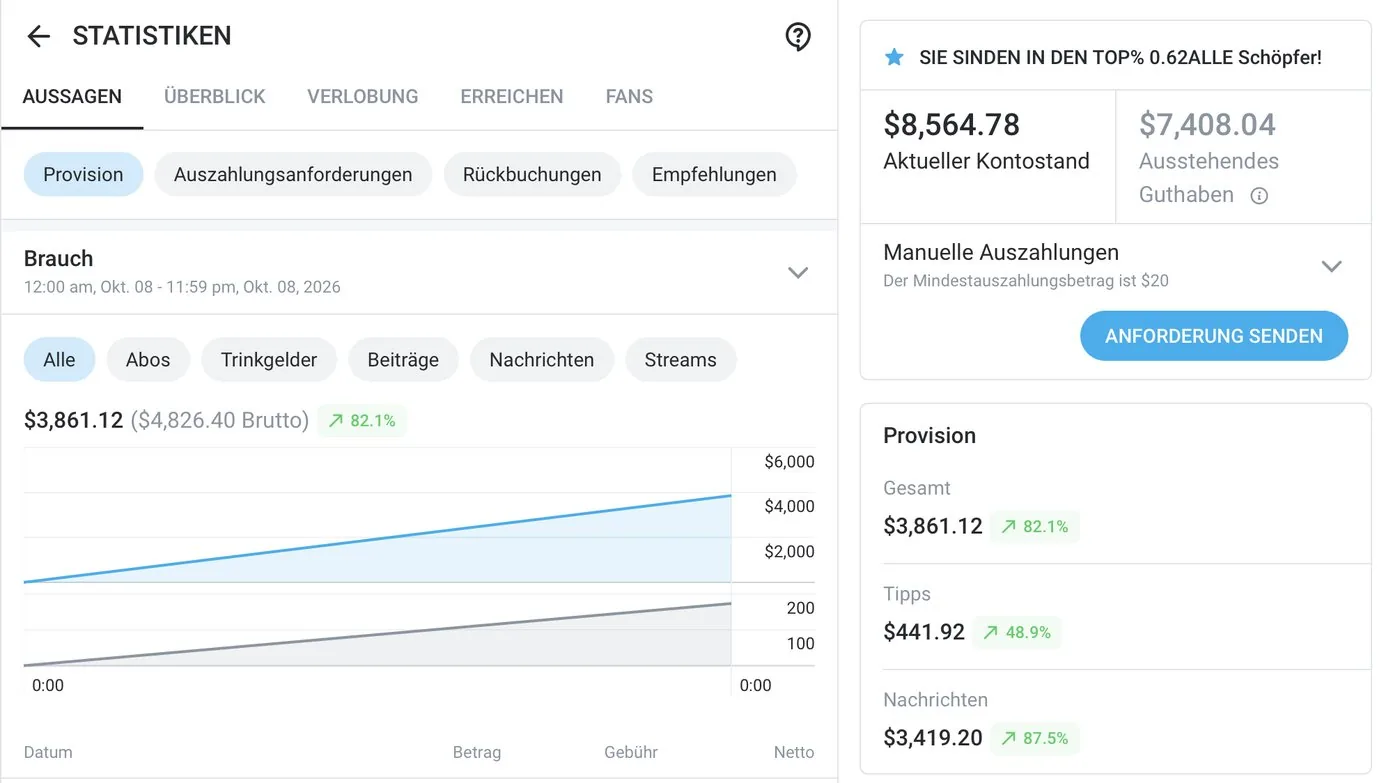This screenshot has width=1400, height=783.
Task: Open the VERLOBUNG tab
Action: [x=363, y=97]
